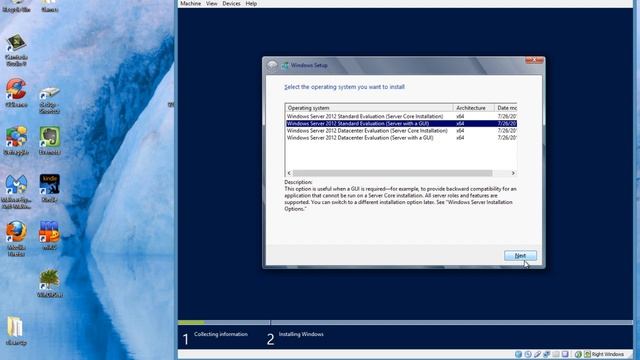
Task: Click the display status icon in VirtualBox
Action: pyautogui.click(x=565, y=354)
